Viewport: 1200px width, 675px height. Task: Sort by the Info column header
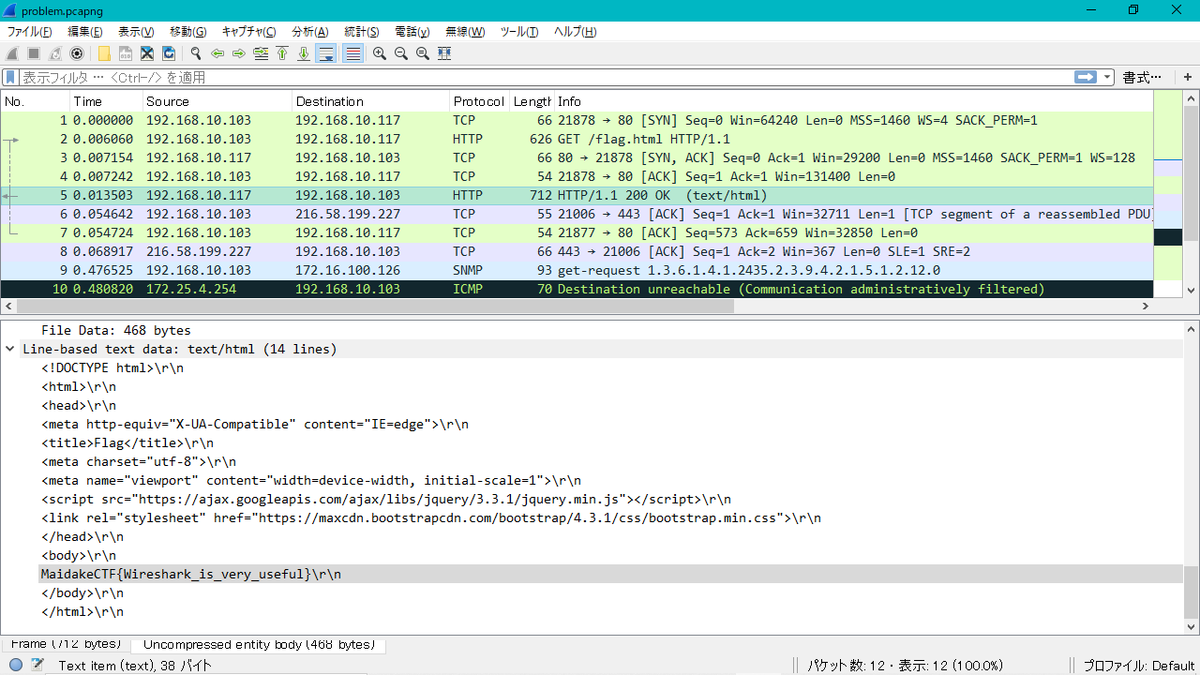click(852, 101)
